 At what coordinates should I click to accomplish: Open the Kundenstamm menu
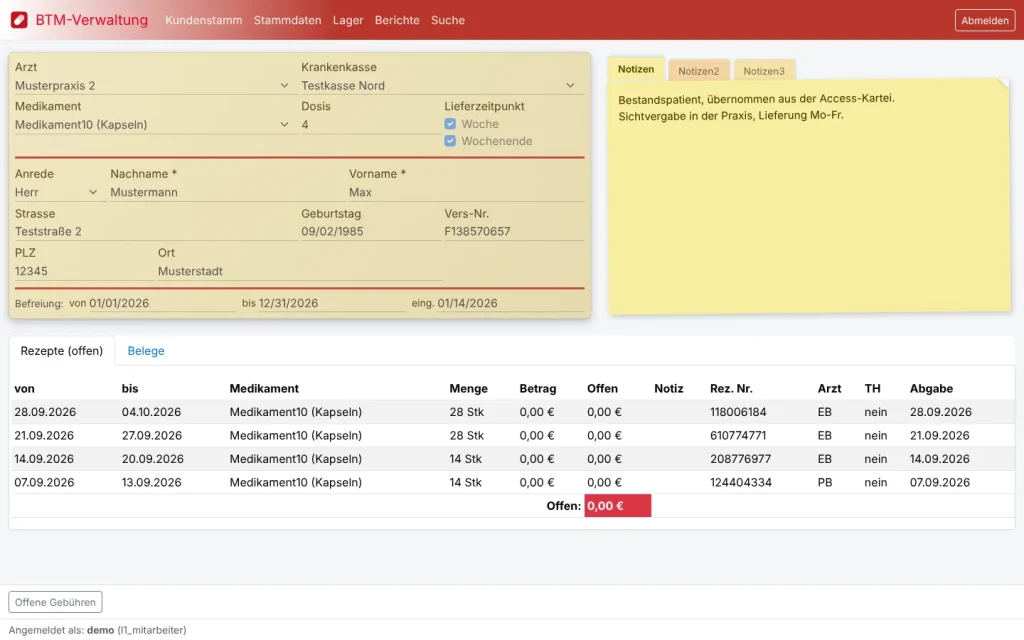[x=204, y=20]
